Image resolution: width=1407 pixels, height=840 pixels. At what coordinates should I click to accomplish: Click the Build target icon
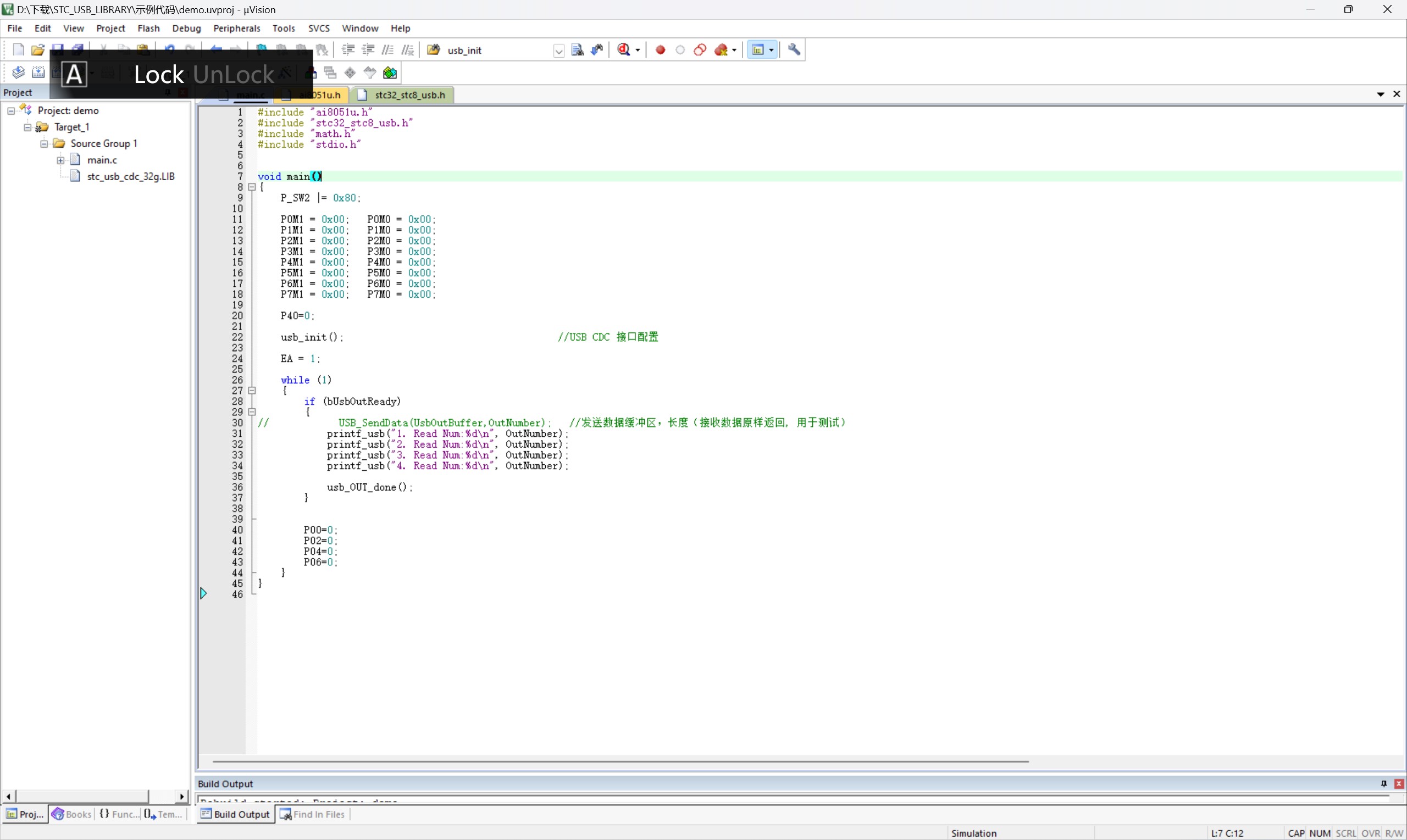click(38, 73)
